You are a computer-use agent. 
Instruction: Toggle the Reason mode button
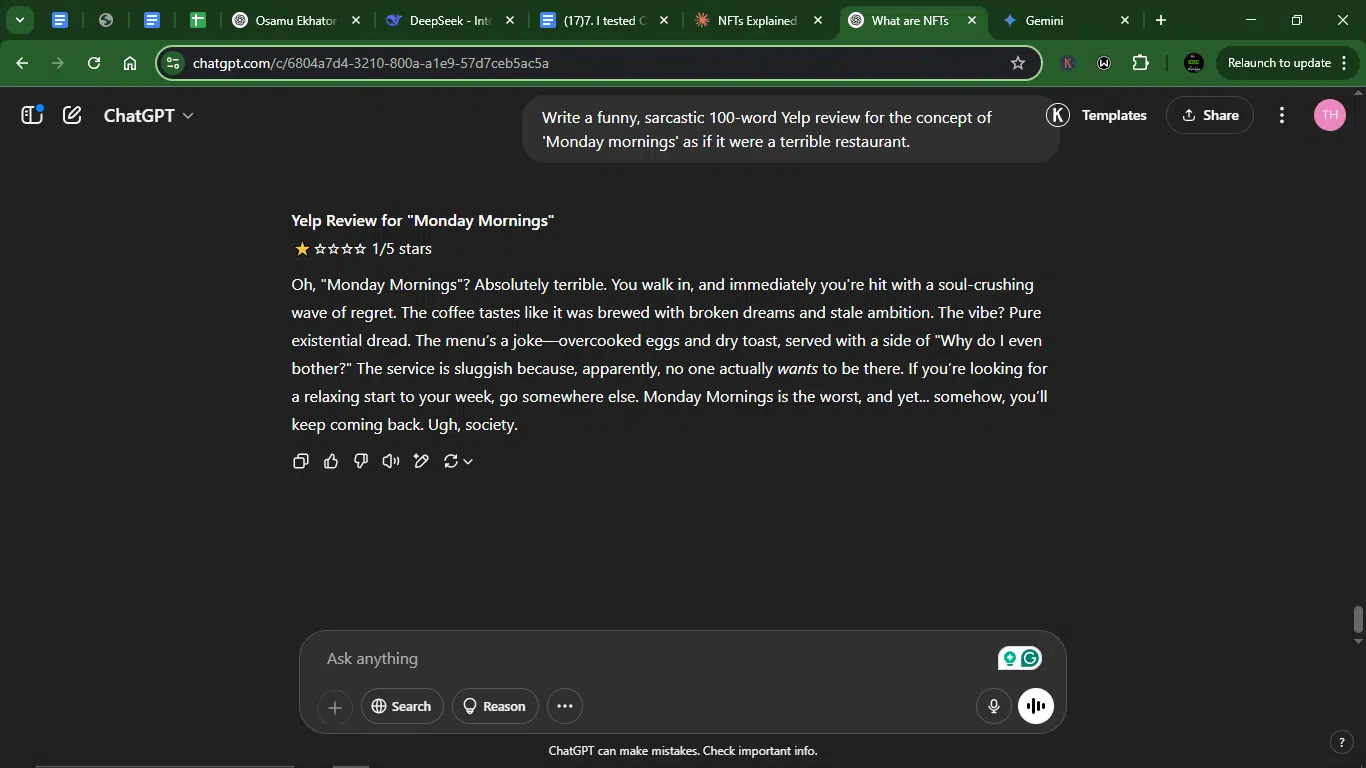pyautogui.click(x=495, y=706)
